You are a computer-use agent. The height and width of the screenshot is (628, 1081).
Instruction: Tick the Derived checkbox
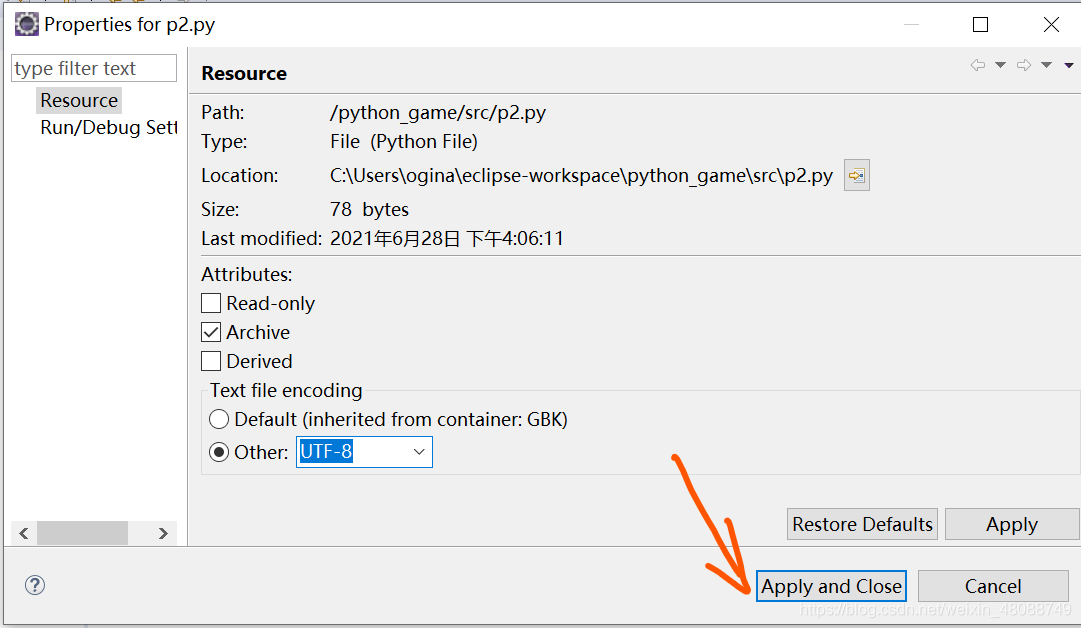point(211,361)
